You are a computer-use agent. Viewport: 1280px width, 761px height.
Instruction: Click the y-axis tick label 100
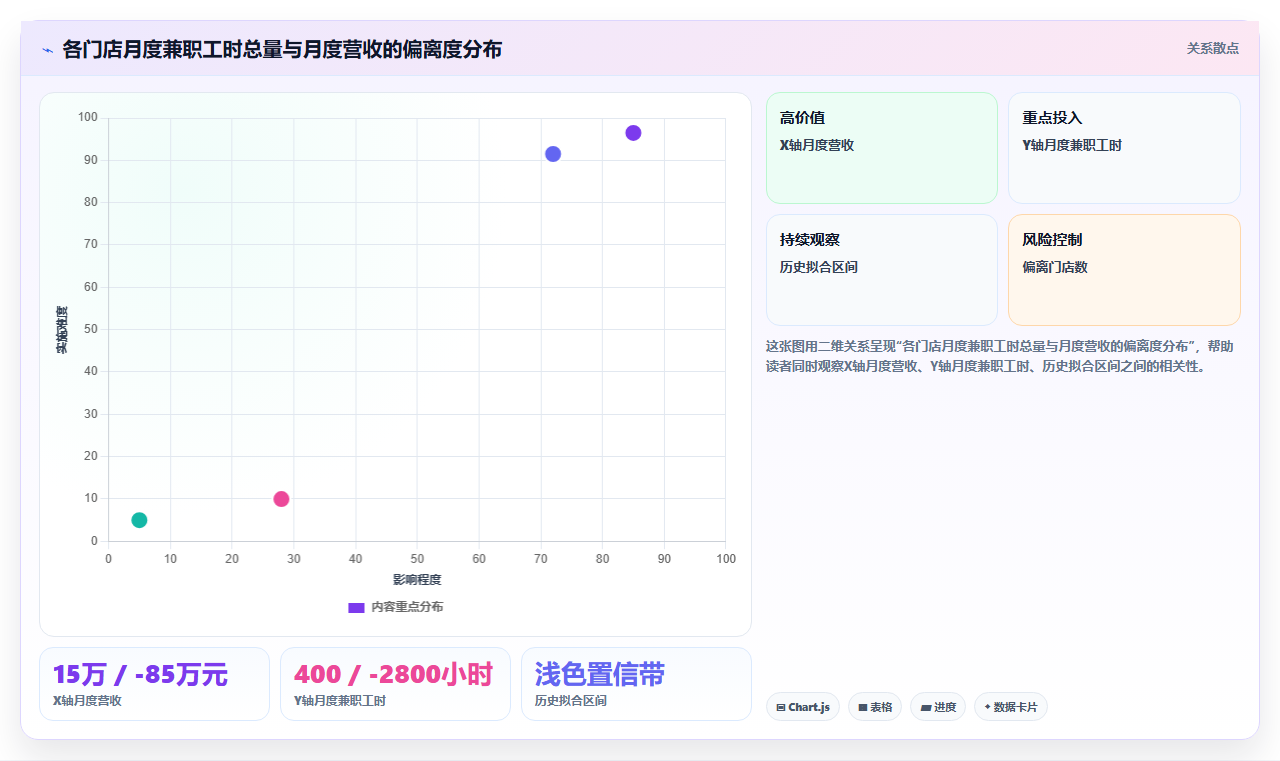[88, 118]
